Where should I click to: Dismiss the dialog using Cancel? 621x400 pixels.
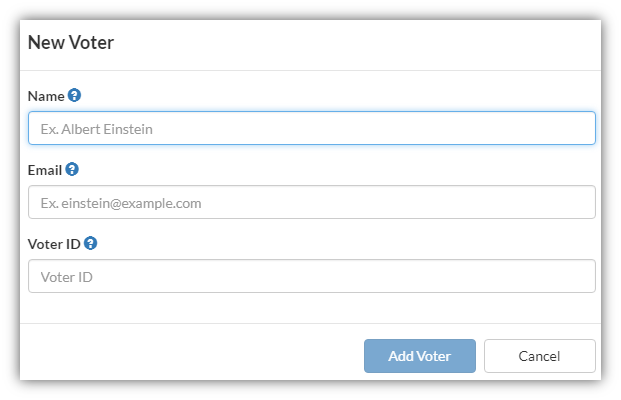point(539,356)
